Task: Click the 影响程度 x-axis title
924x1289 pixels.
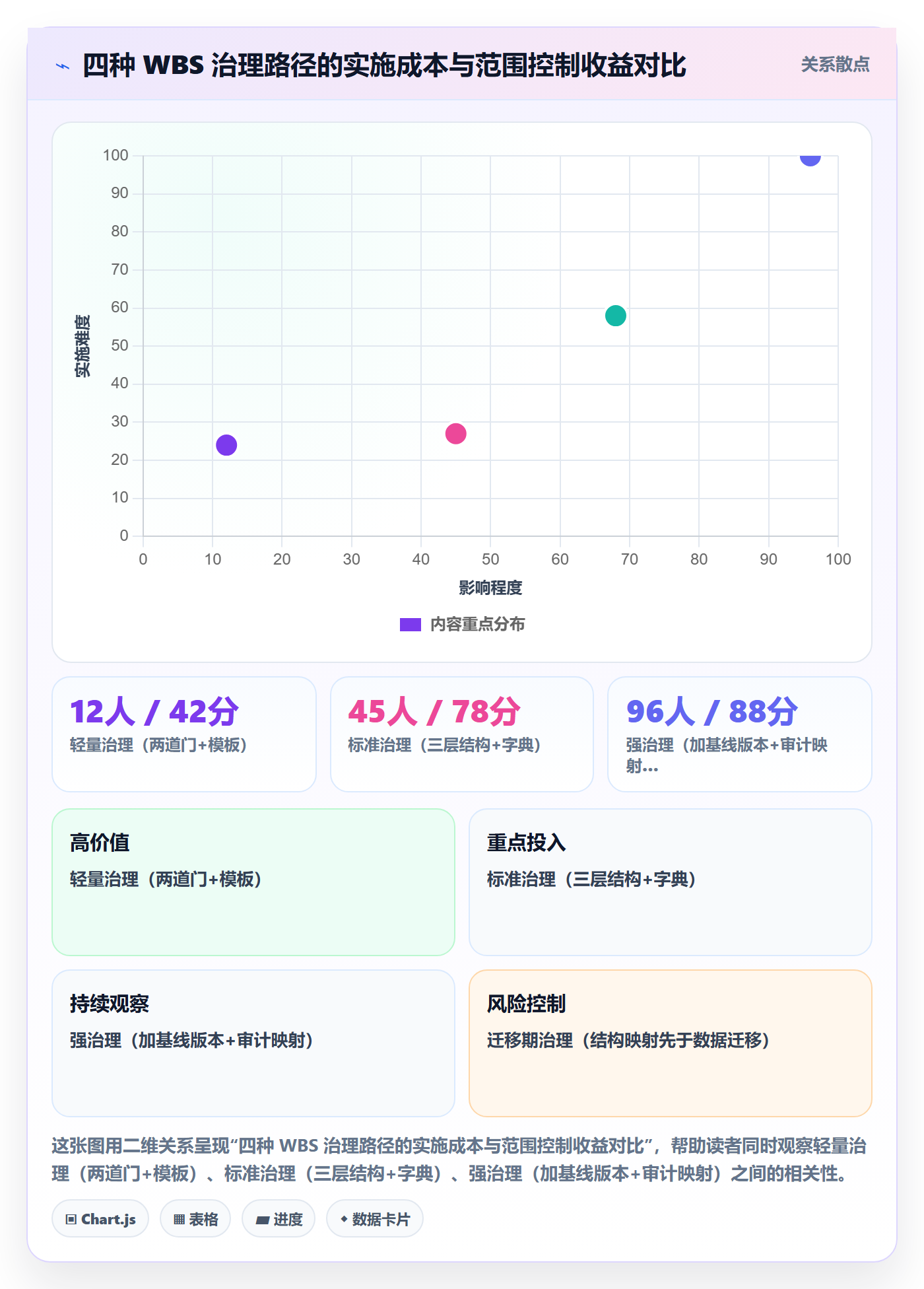Action: pos(490,588)
